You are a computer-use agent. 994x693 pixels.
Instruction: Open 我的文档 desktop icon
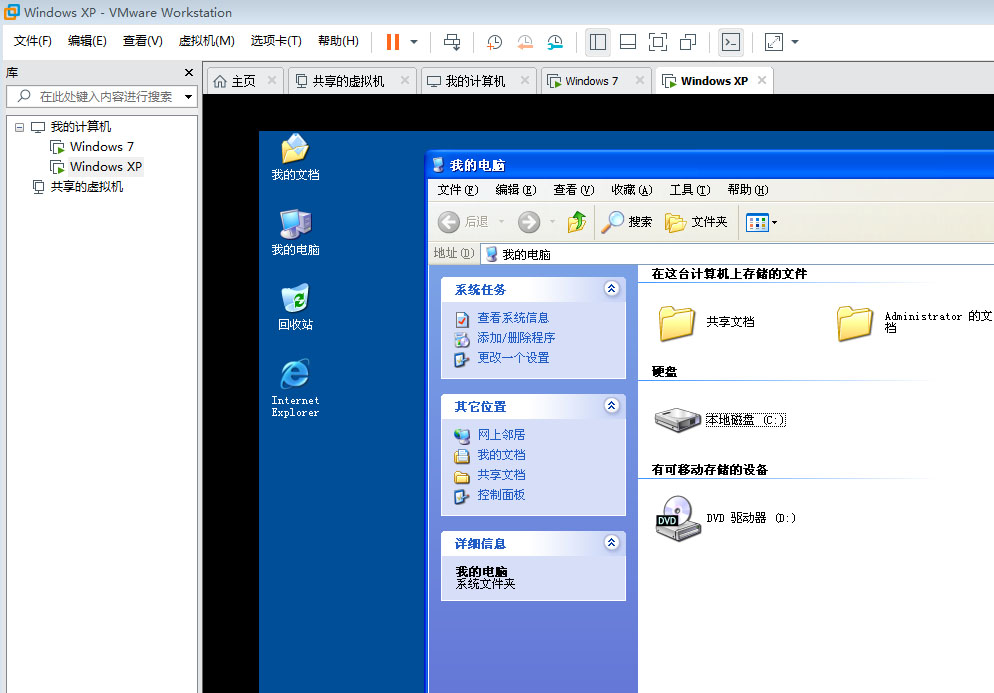pyautogui.click(x=295, y=157)
